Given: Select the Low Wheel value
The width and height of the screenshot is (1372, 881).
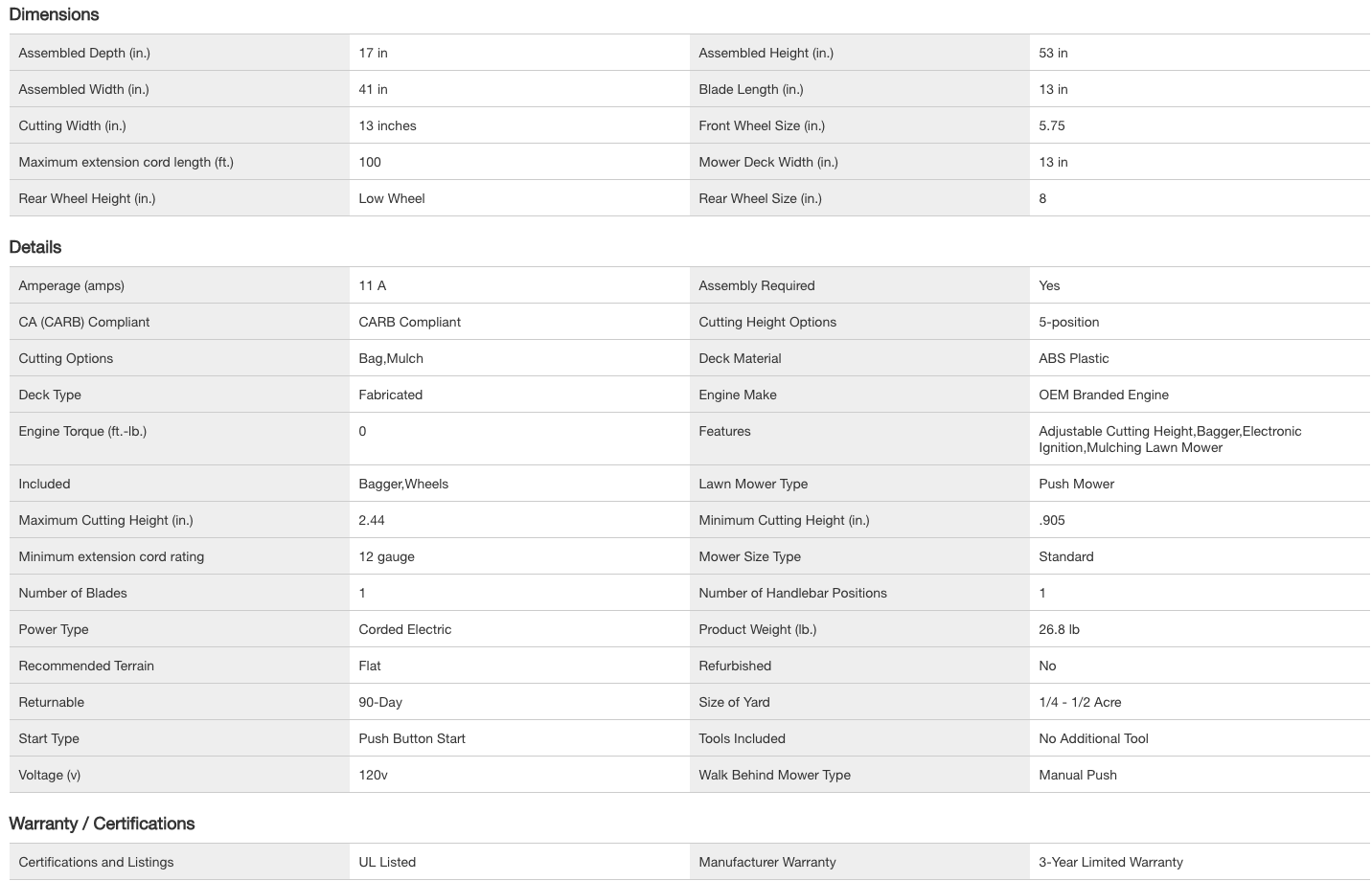Looking at the screenshot, I should click(392, 198).
